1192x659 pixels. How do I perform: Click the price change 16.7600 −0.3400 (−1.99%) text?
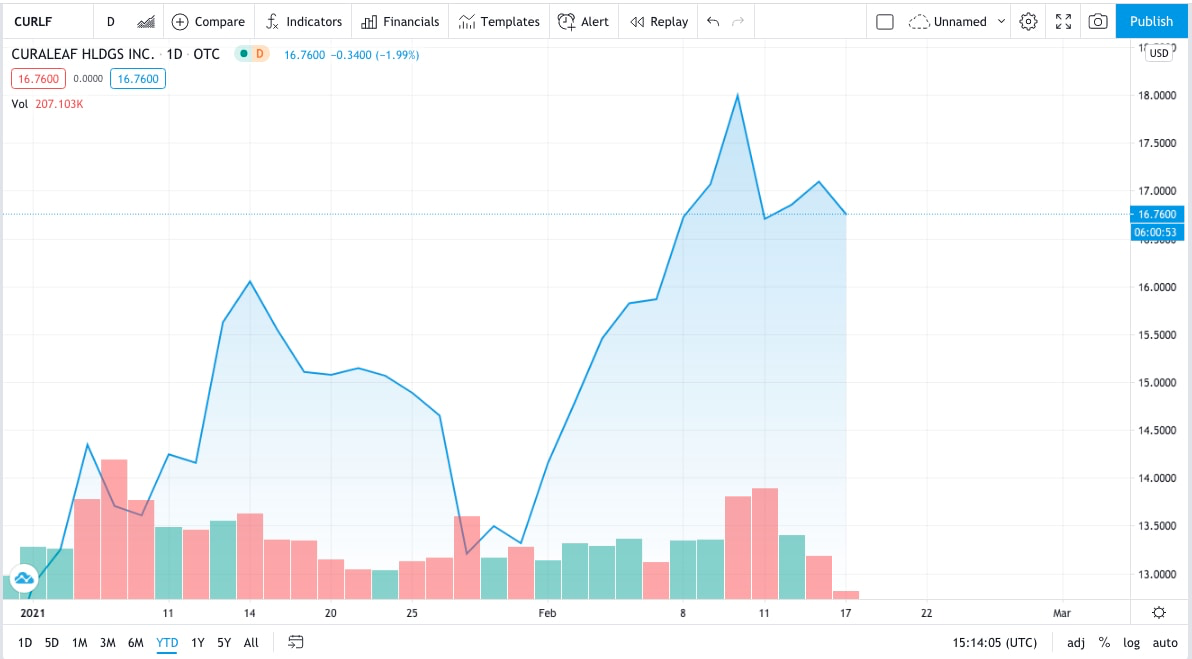[351, 55]
